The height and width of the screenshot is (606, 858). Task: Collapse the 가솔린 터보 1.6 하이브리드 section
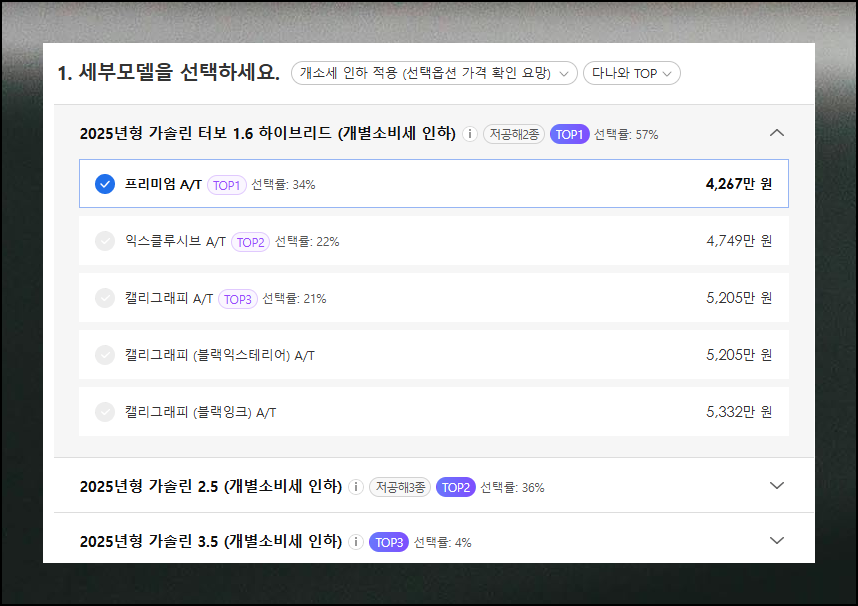(776, 133)
